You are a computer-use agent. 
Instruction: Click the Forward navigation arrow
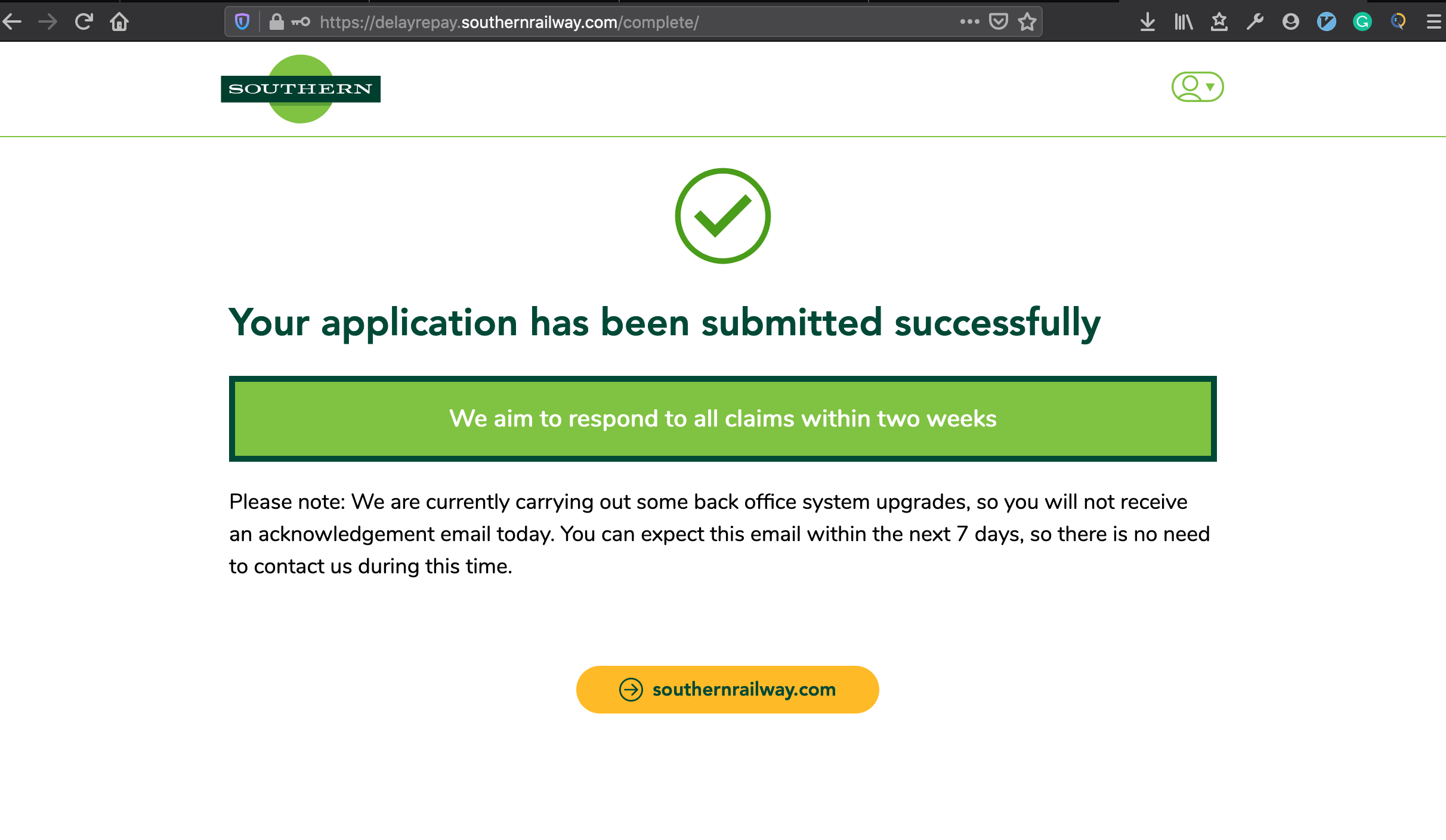(48, 22)
